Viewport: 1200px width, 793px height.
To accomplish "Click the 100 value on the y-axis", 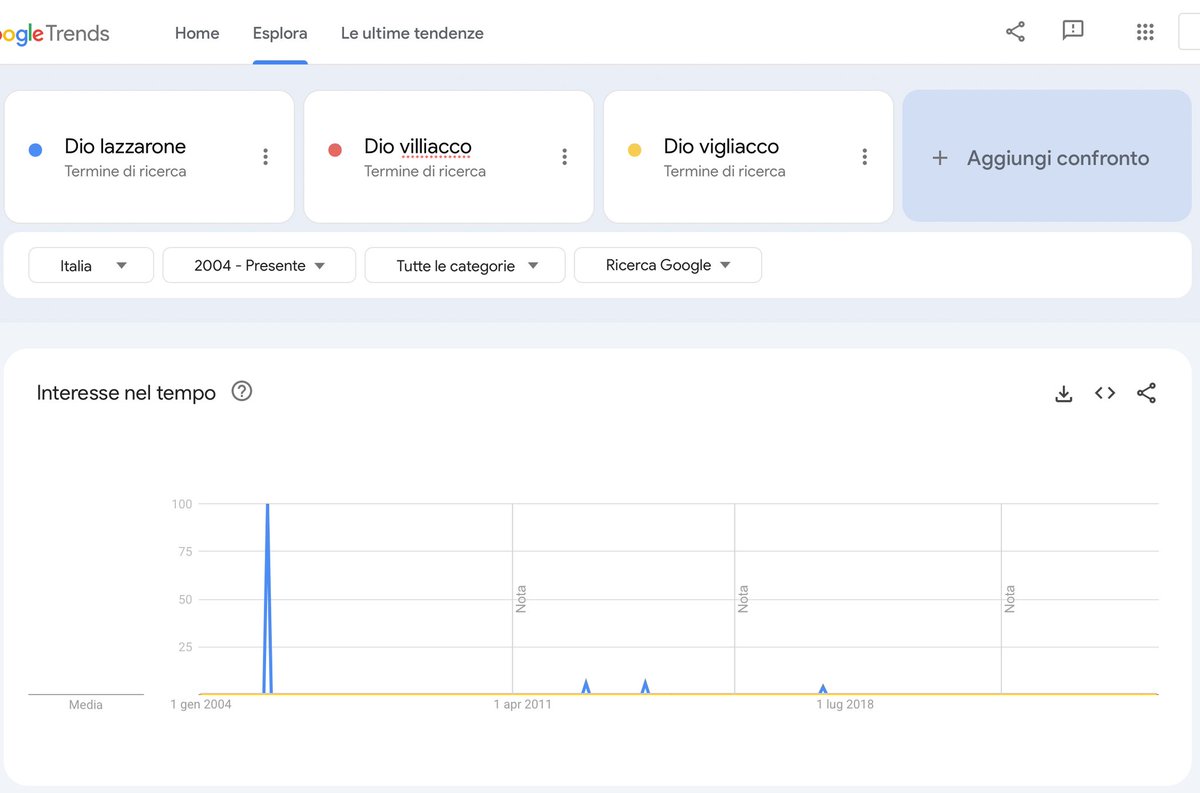I will 182,504.
